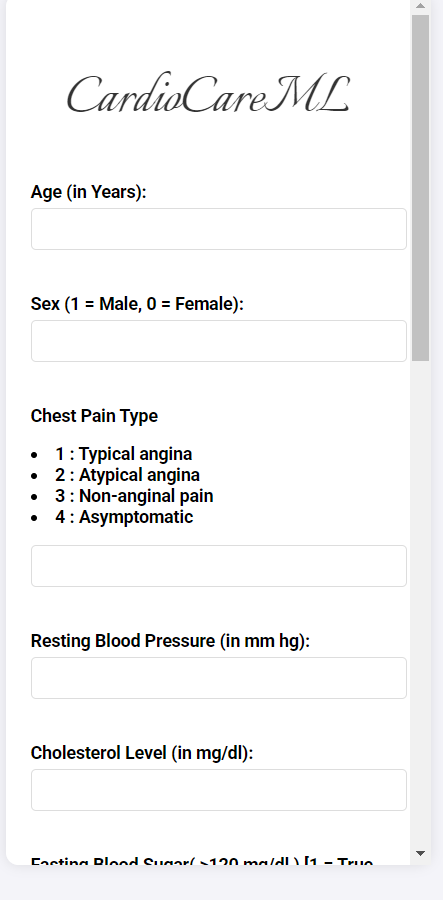This screenshot has height=900, width=443.
Task: Click the Cholesterol Level input box
Action: tap(219, 790)
